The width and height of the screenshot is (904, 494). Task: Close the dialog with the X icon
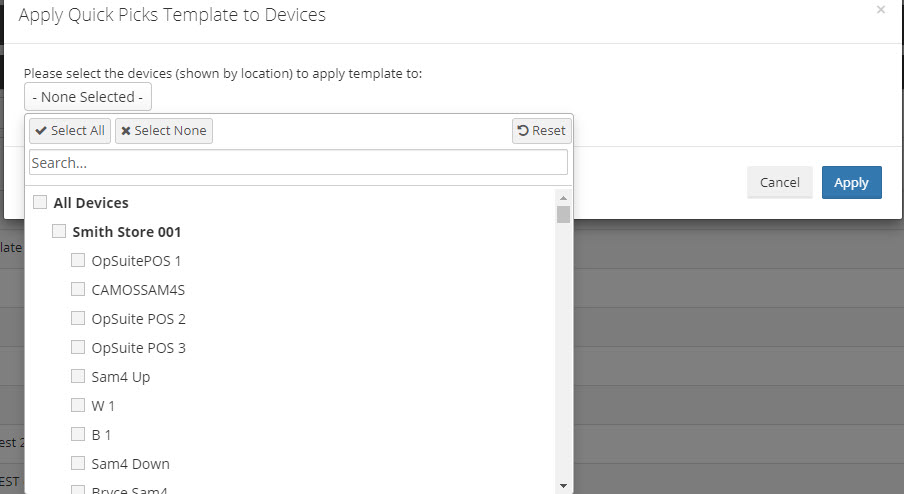tap(880, 10)
